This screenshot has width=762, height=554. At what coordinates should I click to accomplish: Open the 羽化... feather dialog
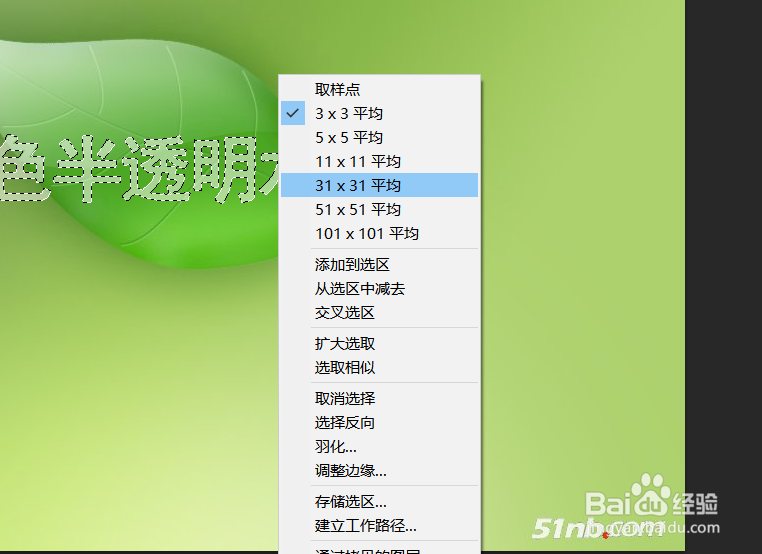pyautogui.click(x=380, y=447)
